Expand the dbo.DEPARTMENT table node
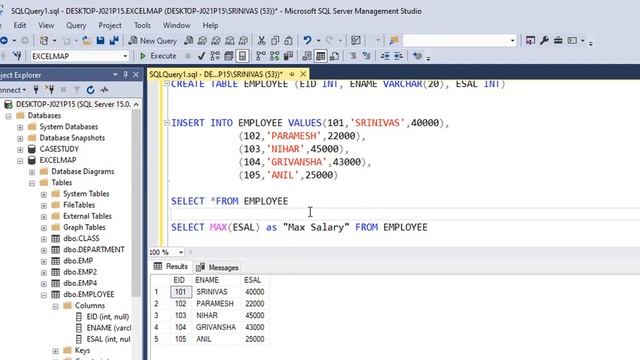This screenshot has width=640, height=360. [x=44, y=250]
